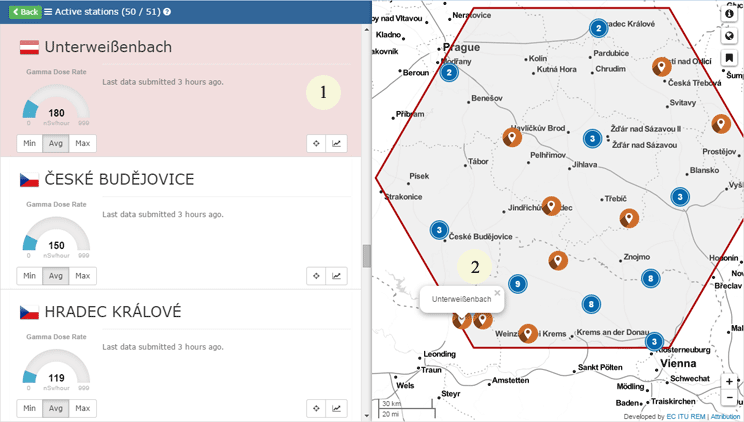Zoom out on the map with minus button
The image size is (744, 422).
[729, 397]
